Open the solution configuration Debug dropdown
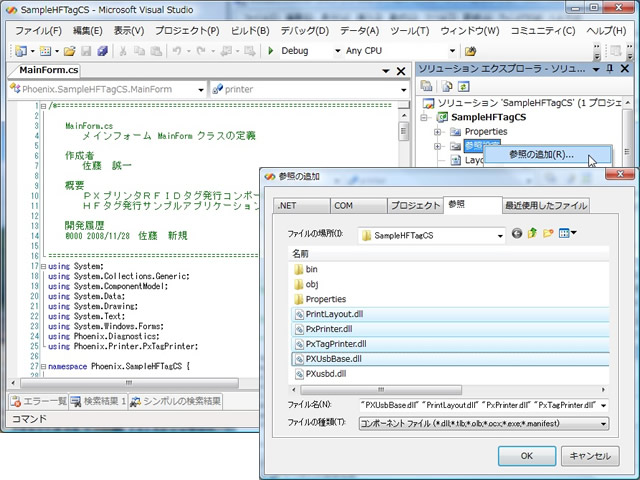 338,51
